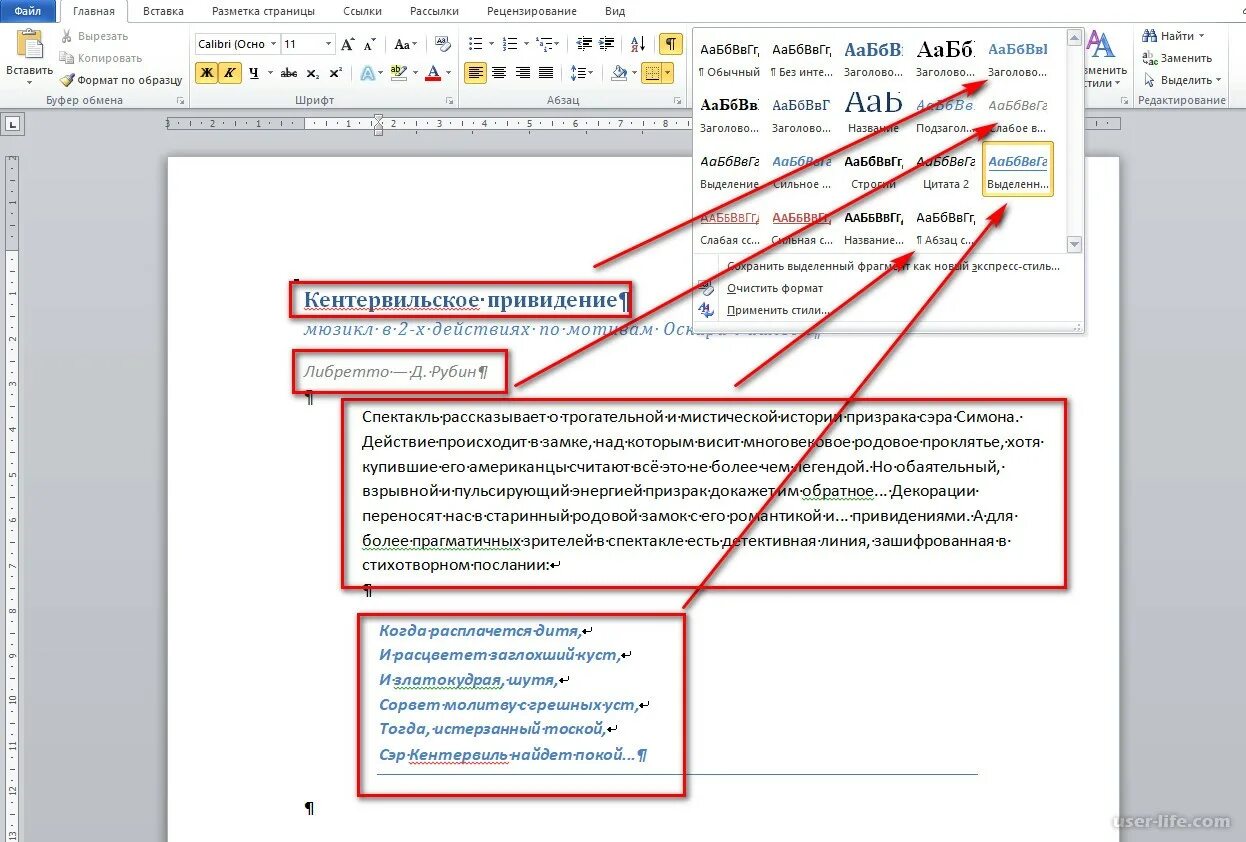Select the Обычный style thumbnail
Image resolution: width=1246 pixels, height=842 pixels.
point(730,58)
